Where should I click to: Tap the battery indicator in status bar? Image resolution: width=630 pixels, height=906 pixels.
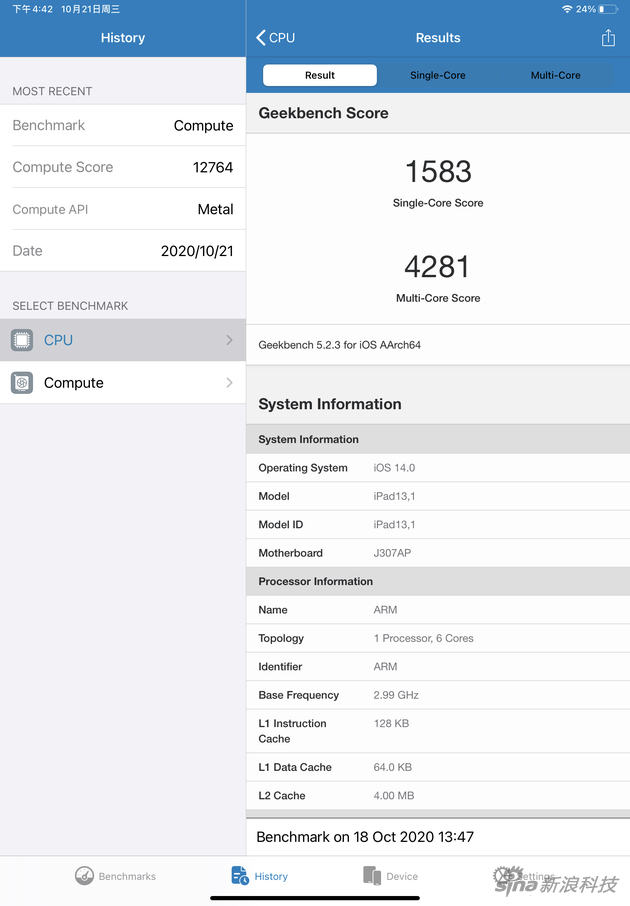[x=610, y=9]
